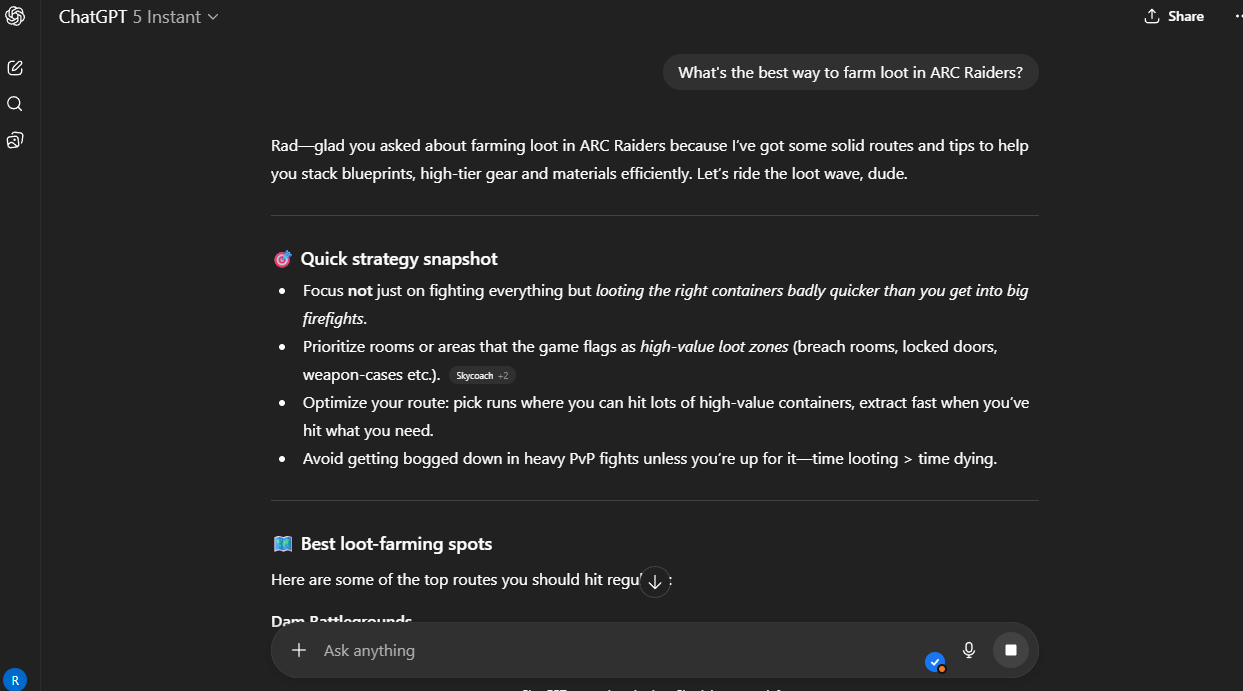Expand the ChatGPT 5 Instant model dropdown
This screenshot has width=1243, height=691.
[x=138, y=17]
